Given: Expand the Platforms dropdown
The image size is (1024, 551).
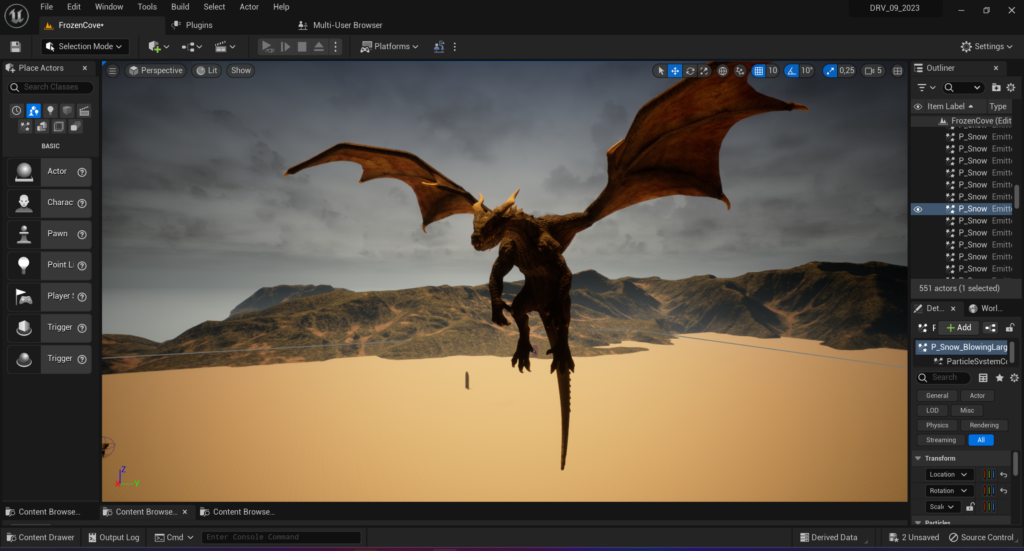Looking at the screenshot, I should click(x=389, y=46).
